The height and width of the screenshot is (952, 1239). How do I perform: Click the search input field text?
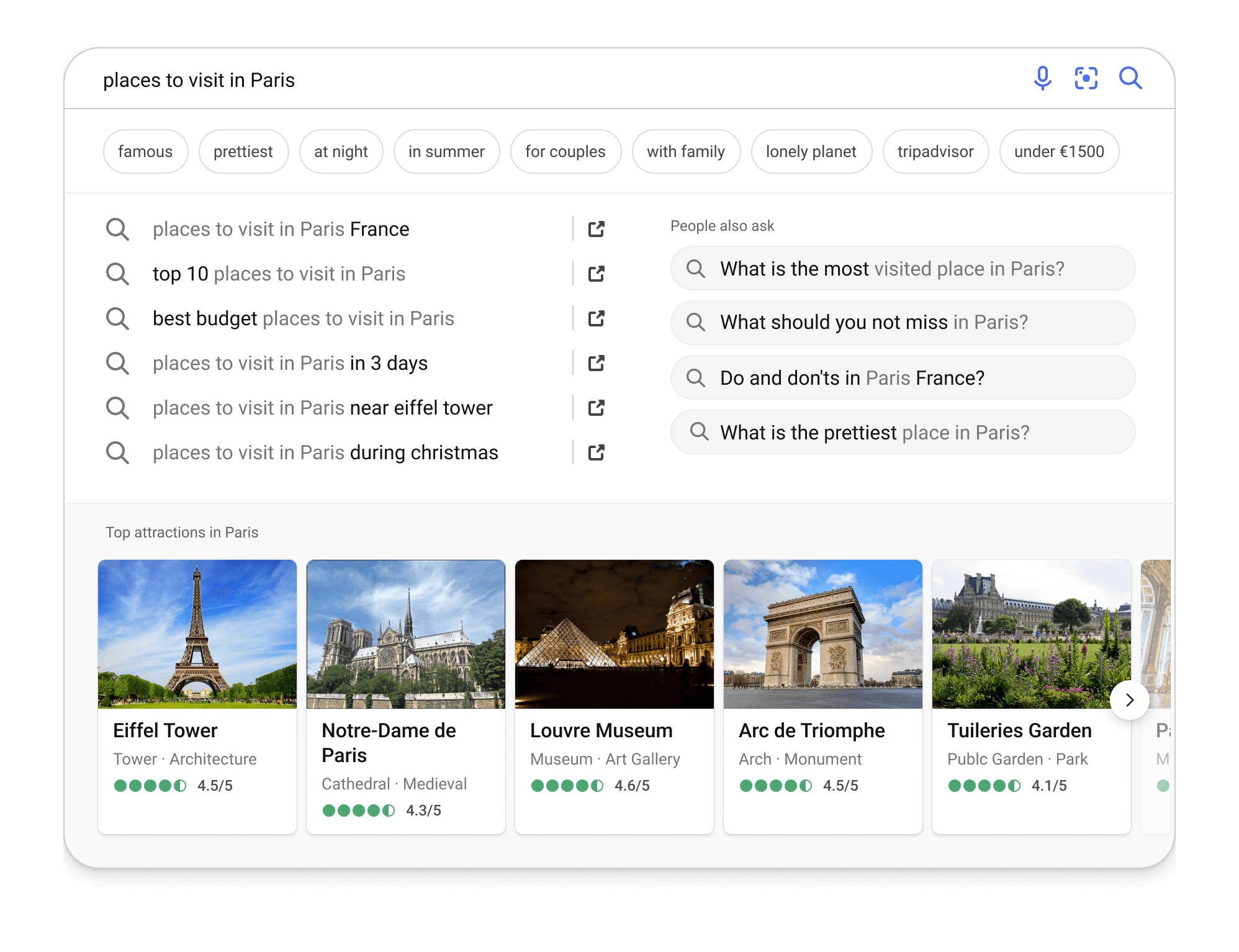coord(199,80)
